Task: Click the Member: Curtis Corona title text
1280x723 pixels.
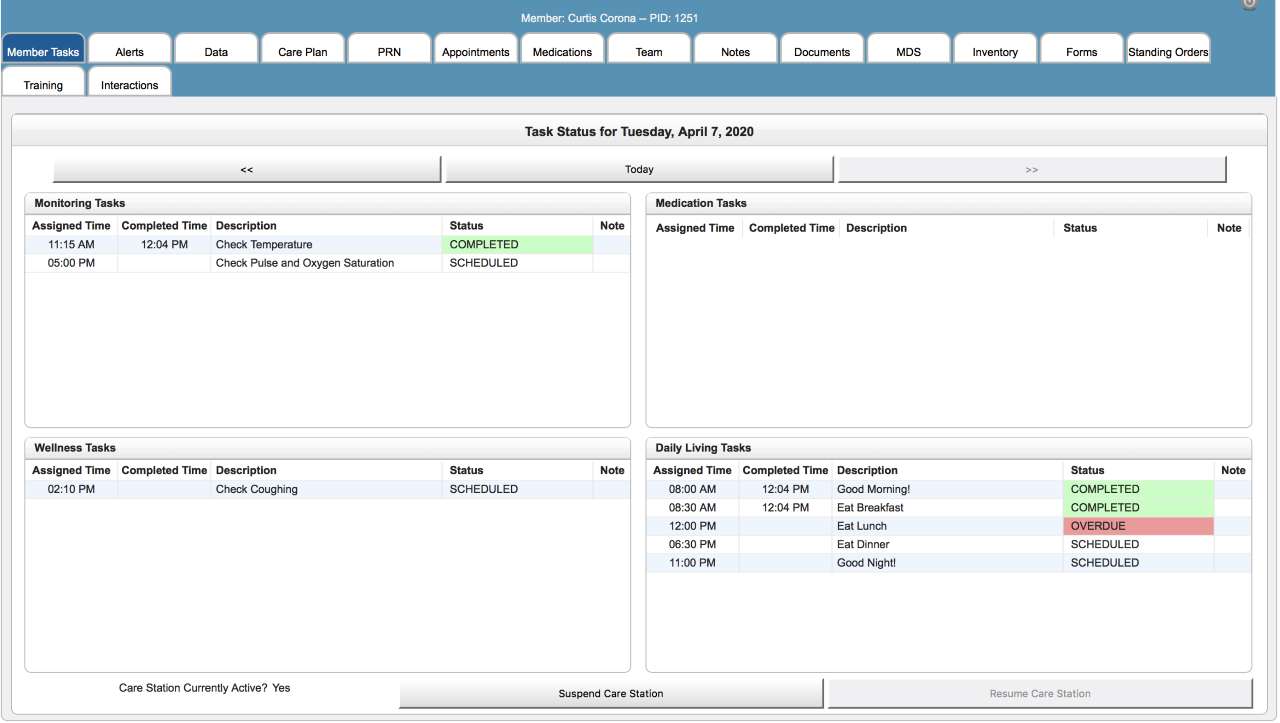Action: [x=609, y=18]
